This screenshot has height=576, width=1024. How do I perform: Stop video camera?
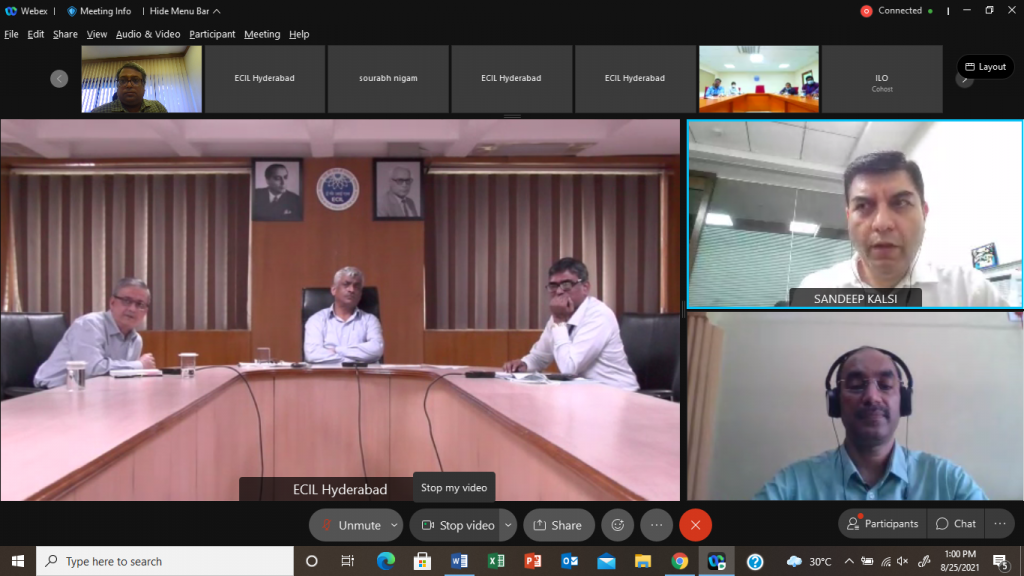click(456, 525)
